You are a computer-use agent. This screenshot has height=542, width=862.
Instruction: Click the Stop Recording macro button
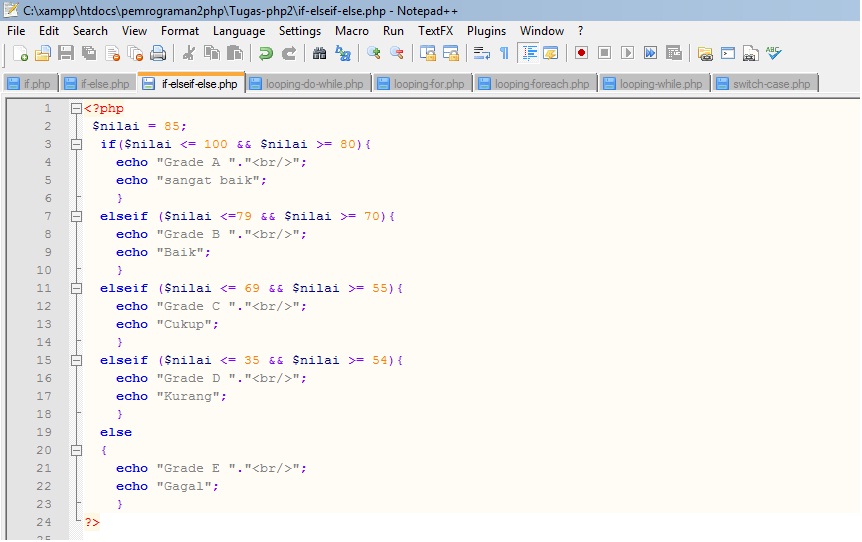tap(604, 53)
